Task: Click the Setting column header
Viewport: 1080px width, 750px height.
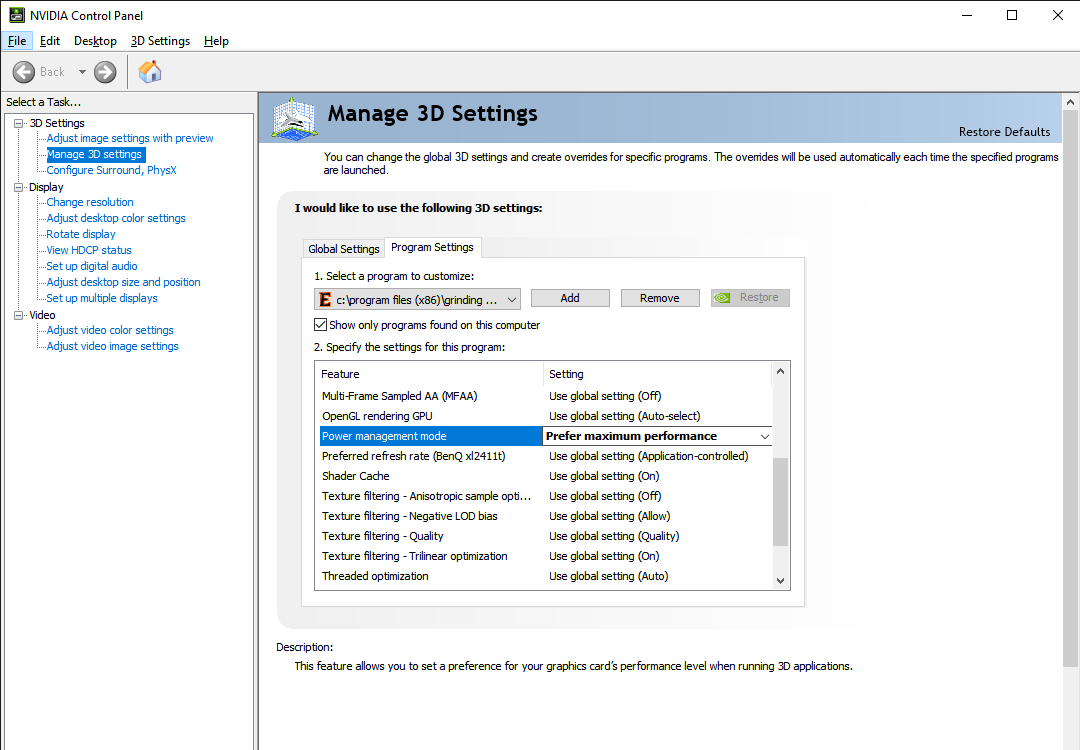Action: tap(658, 374)
